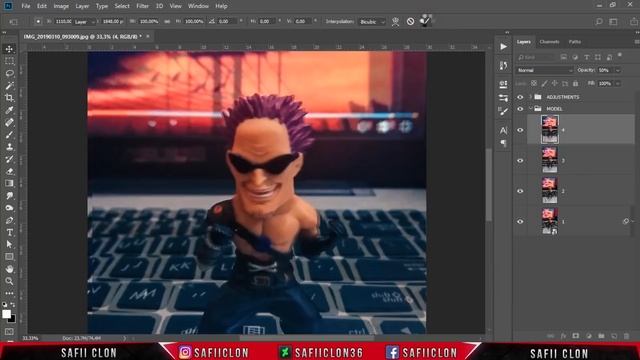The width and height of the screenshot is (640, 360).
Task: Select the Brush tool
Action: (x=9, y=135)
